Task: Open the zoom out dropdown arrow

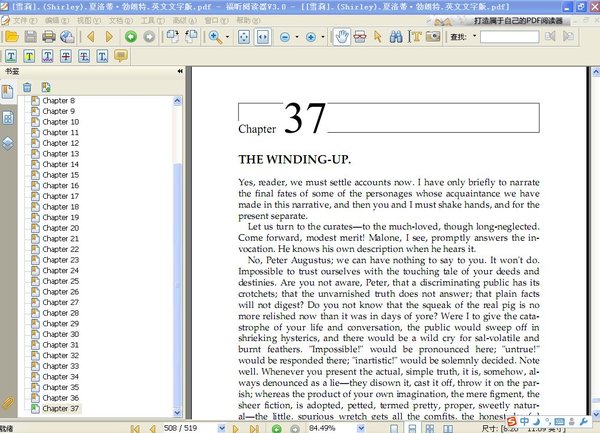Action: tap(297, 37)
